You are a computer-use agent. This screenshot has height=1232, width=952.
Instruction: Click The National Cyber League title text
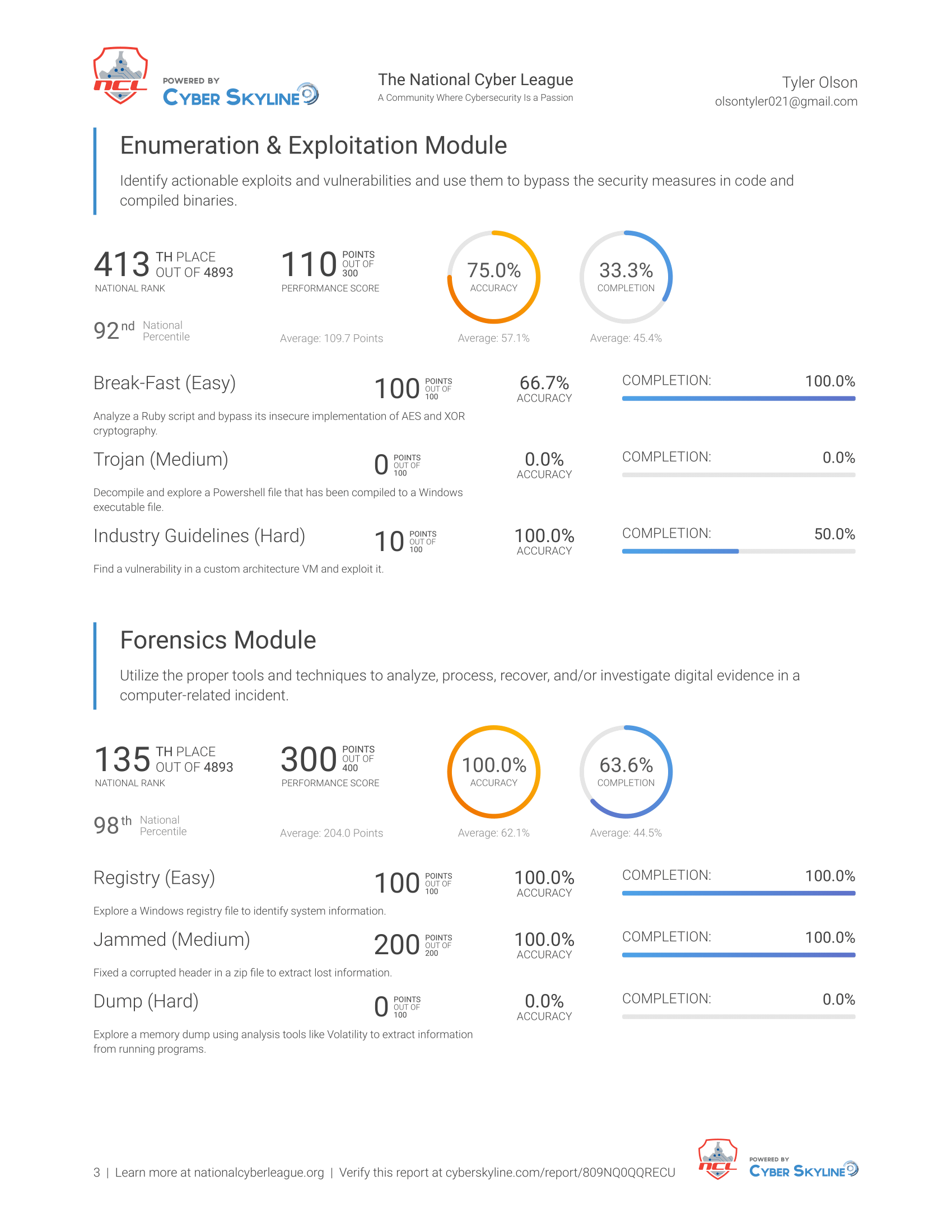pos(475,80)
